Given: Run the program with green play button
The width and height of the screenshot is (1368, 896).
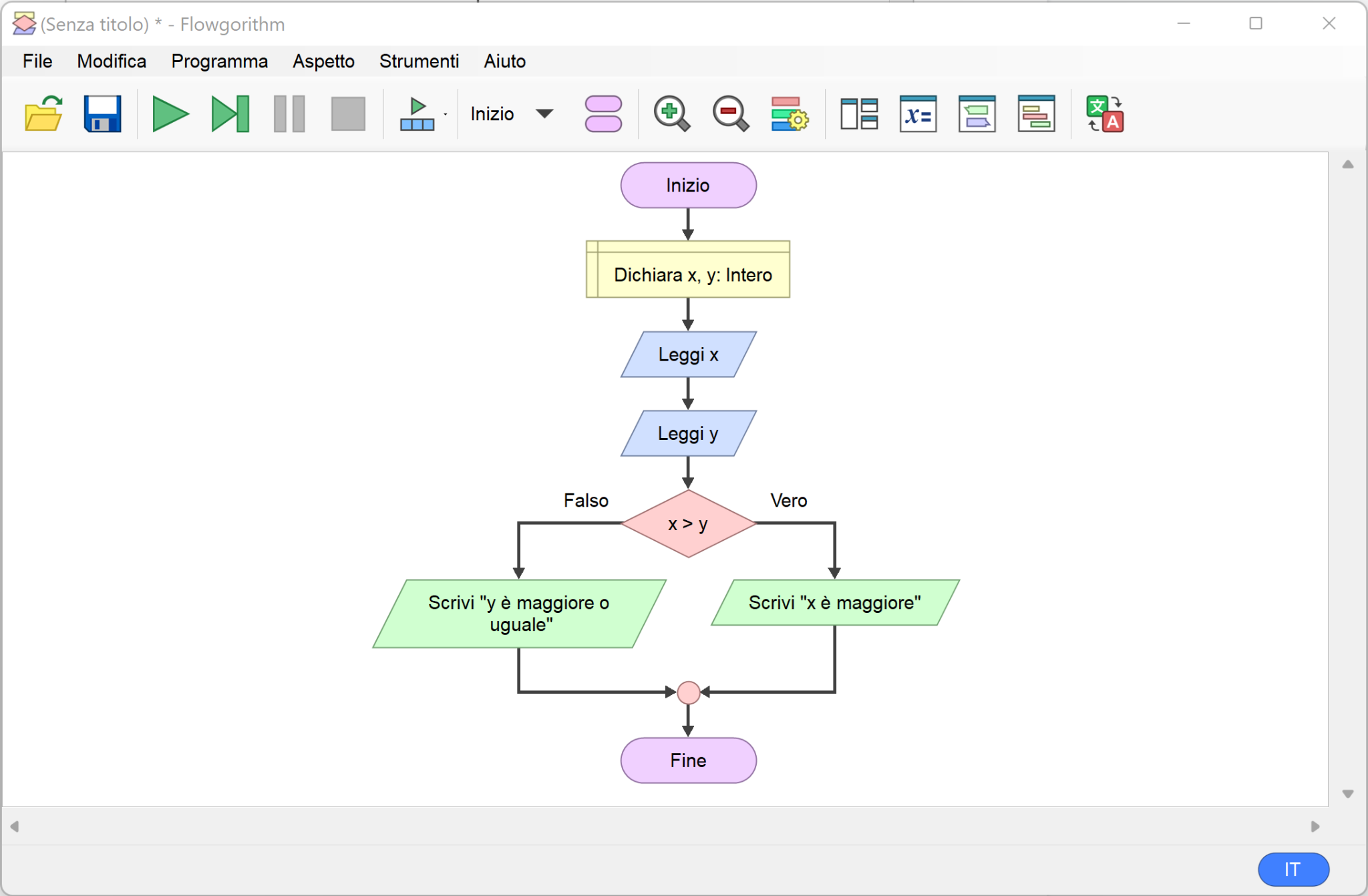Looking at the screenshot, I should [x=170, y=114].
